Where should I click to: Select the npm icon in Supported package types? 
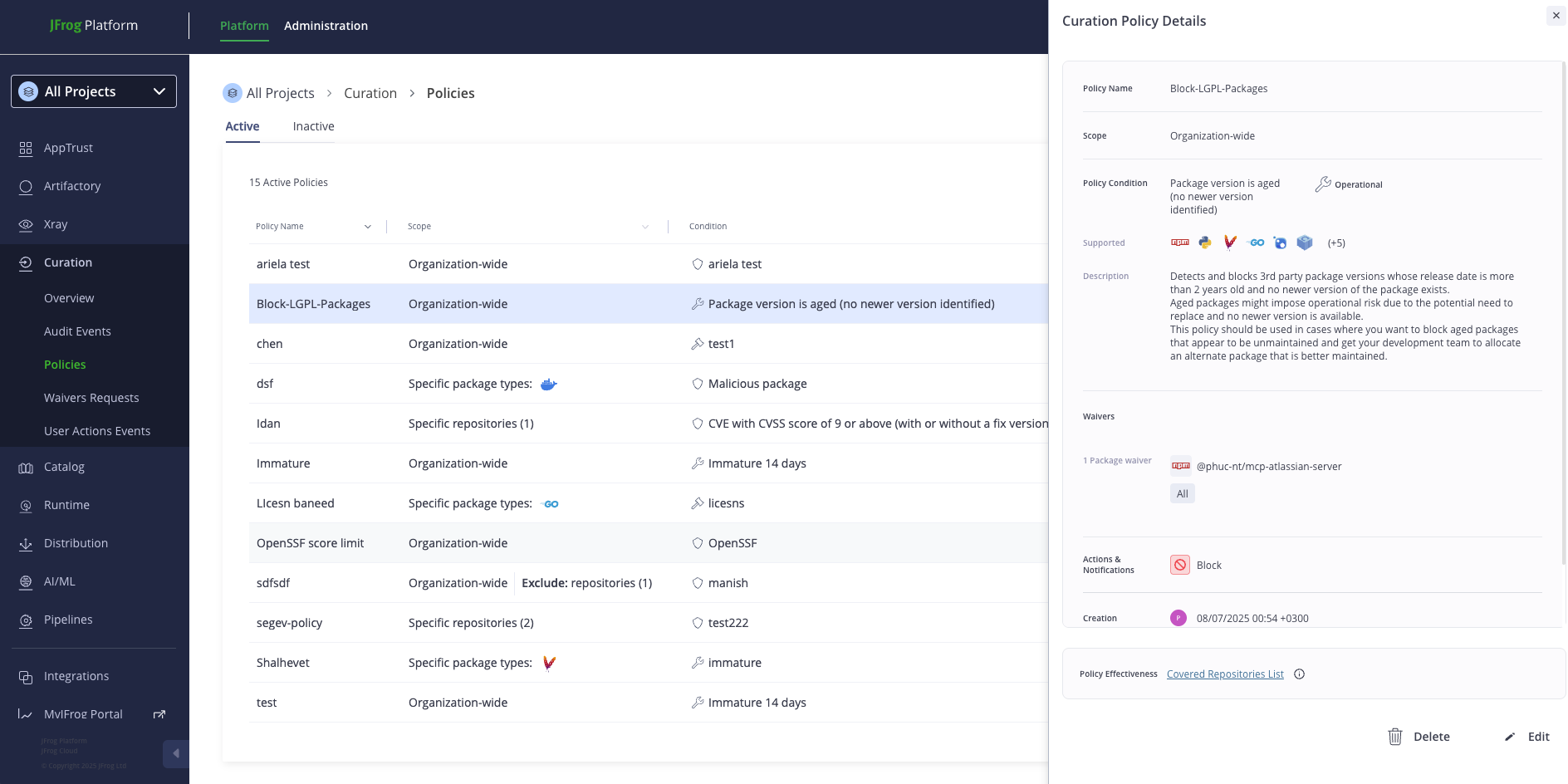[x=1179, y=243]
